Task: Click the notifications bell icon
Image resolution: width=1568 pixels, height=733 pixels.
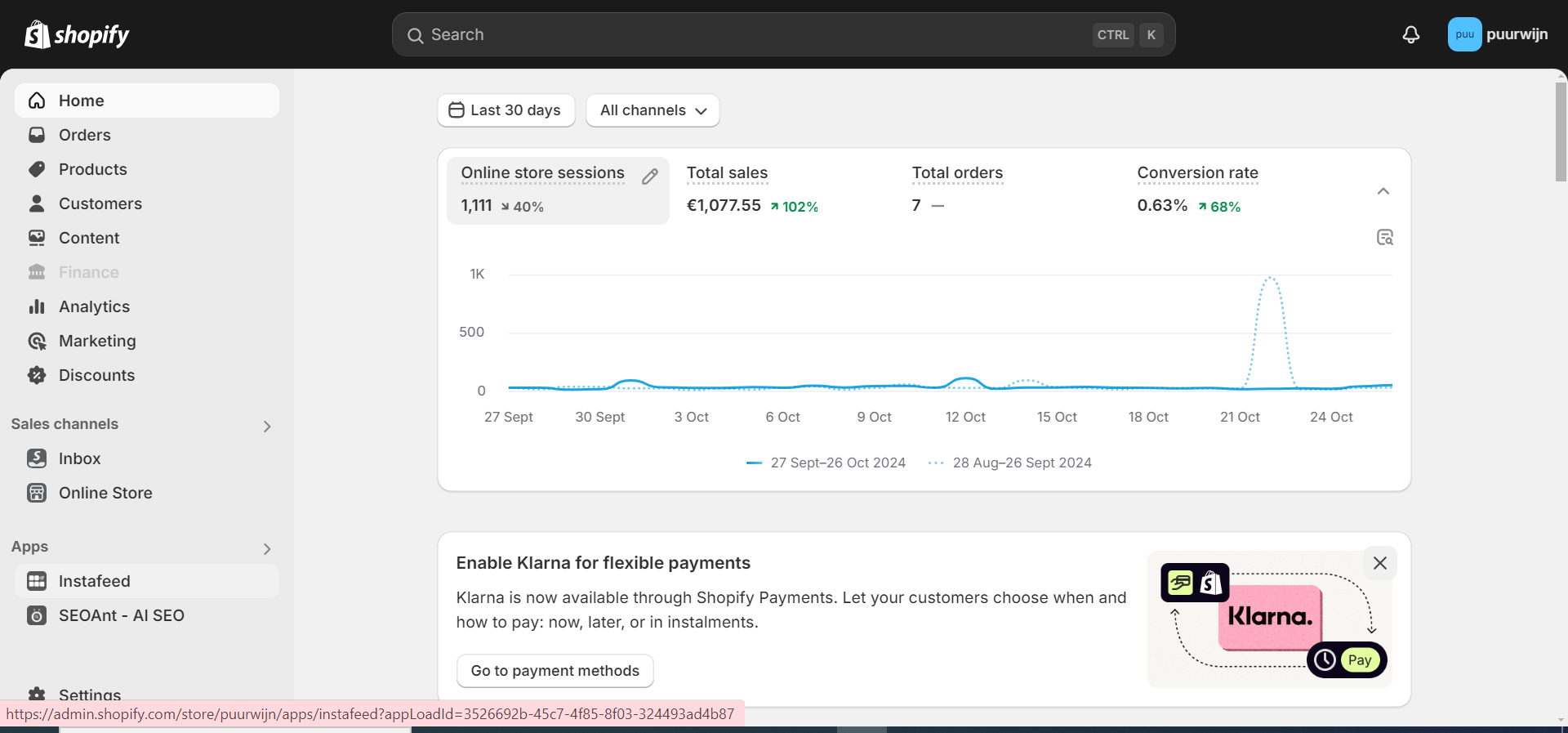Action: 1410,34
